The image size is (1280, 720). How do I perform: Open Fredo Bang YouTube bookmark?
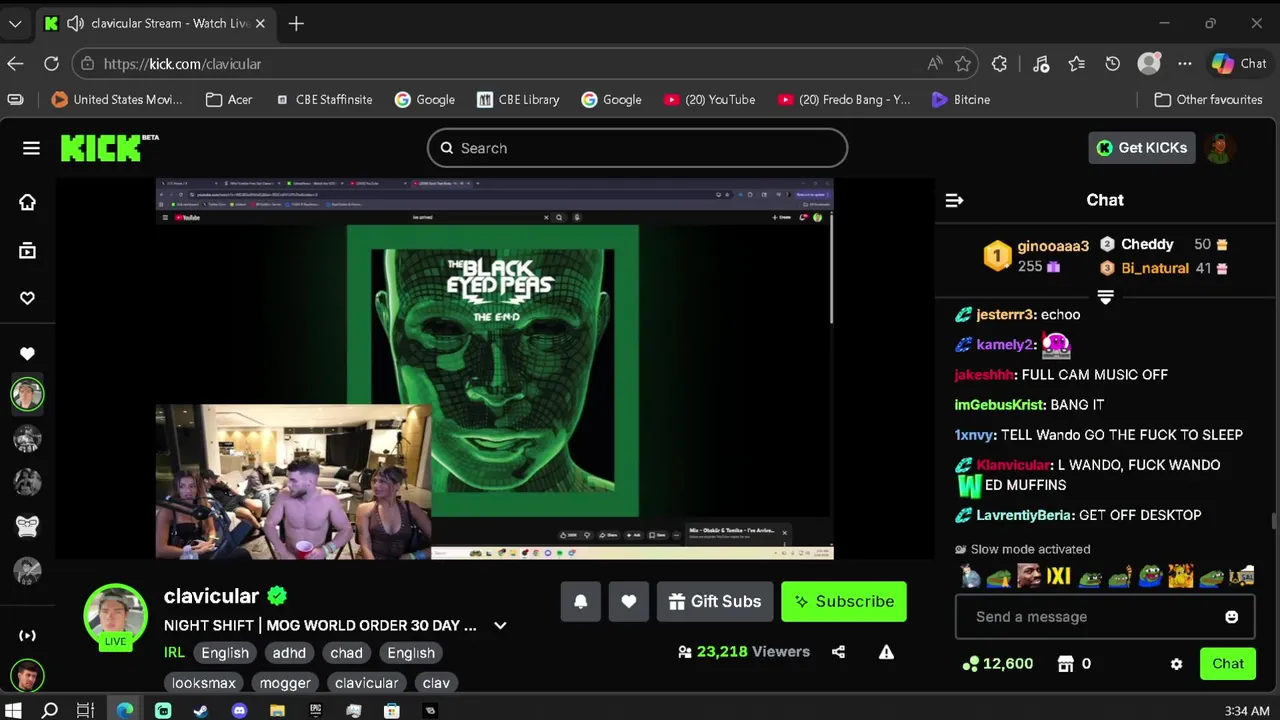point(844,100)
